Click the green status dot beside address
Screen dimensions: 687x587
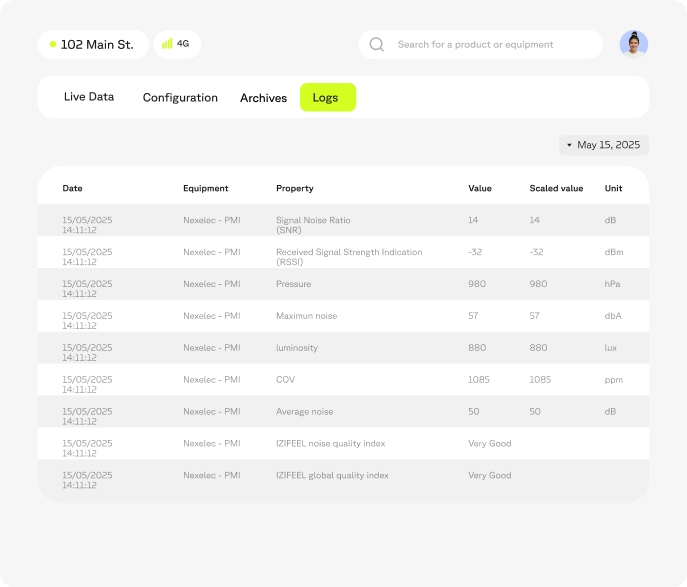53,44
